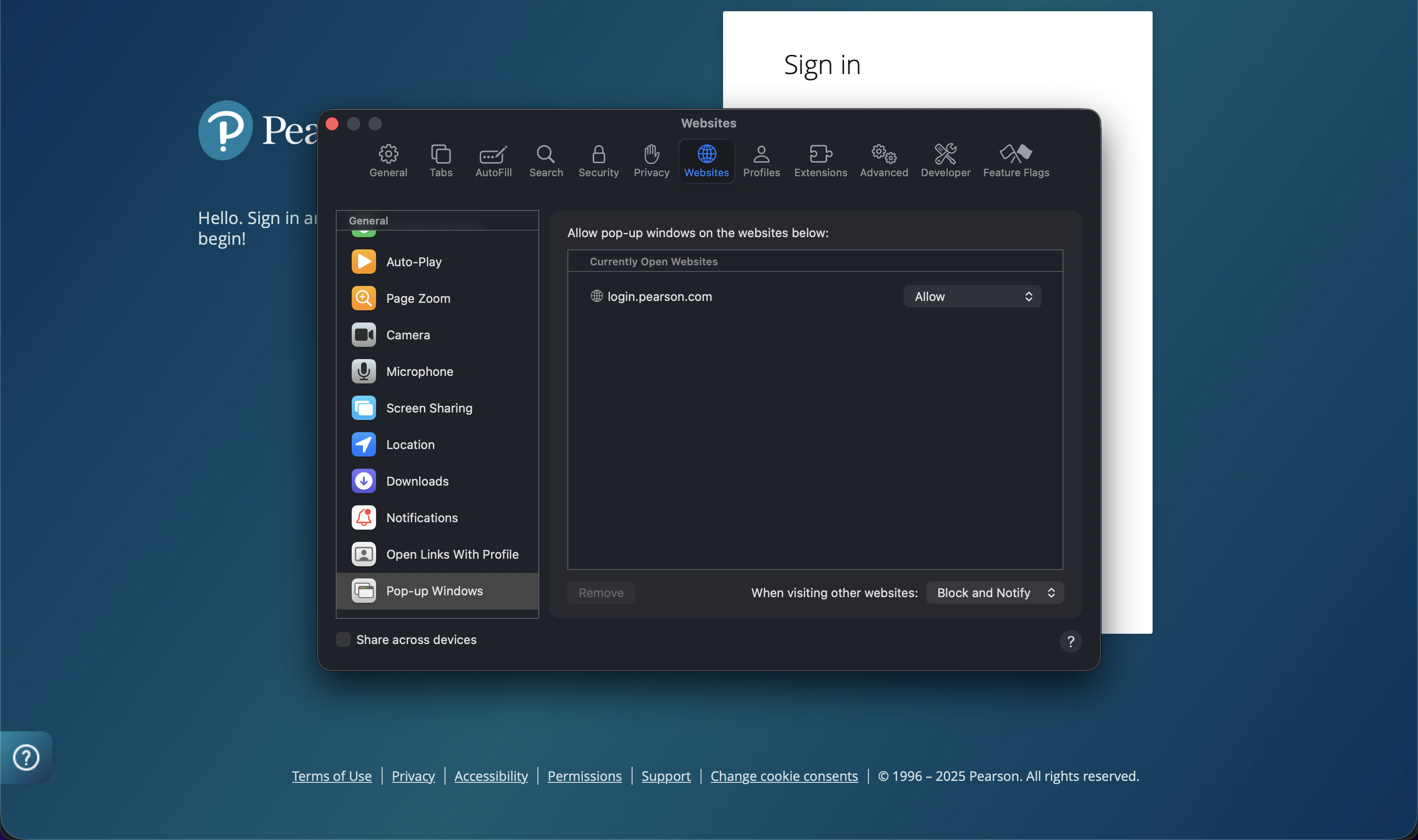This screenshot has height=840, width=1418.
Task: Switch to the Security tab
Action: pyautogui.click(x=598, y=161)
